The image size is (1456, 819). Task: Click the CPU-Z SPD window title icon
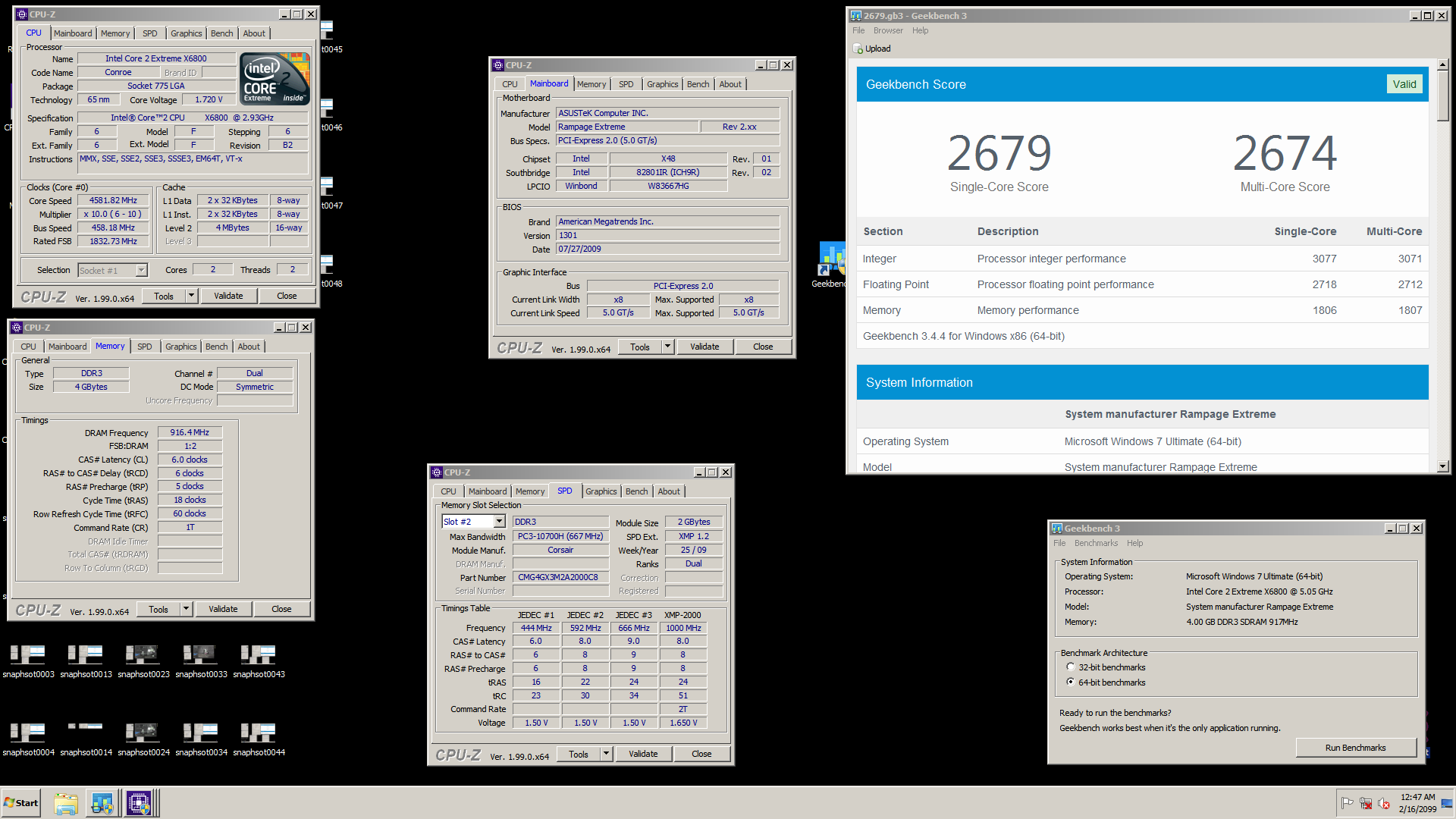pos(437,472)
